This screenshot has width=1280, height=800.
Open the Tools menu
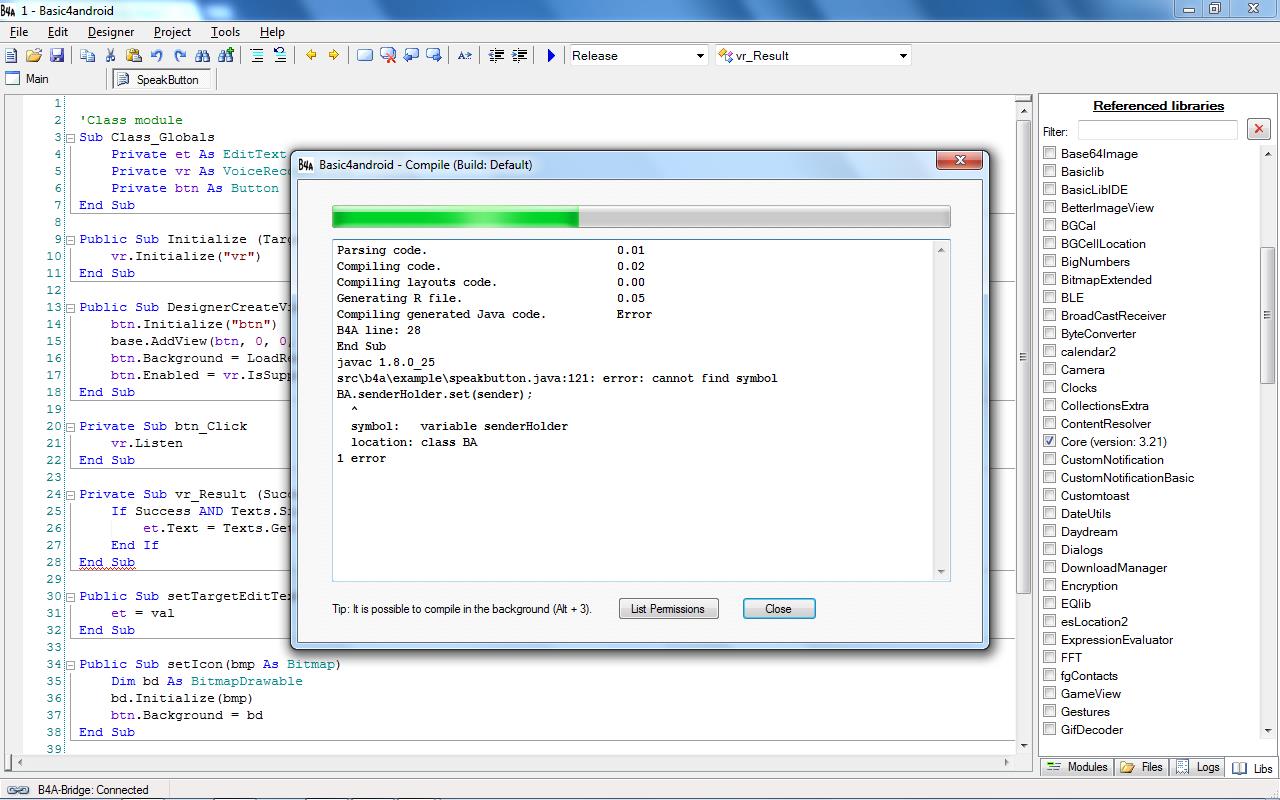click(x=225, y=32)
